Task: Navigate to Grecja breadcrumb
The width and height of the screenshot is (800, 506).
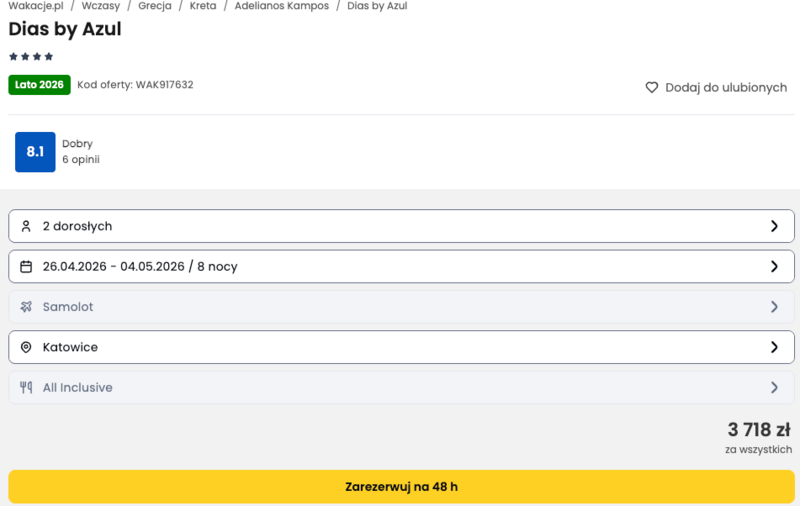Action: [155, 6]
